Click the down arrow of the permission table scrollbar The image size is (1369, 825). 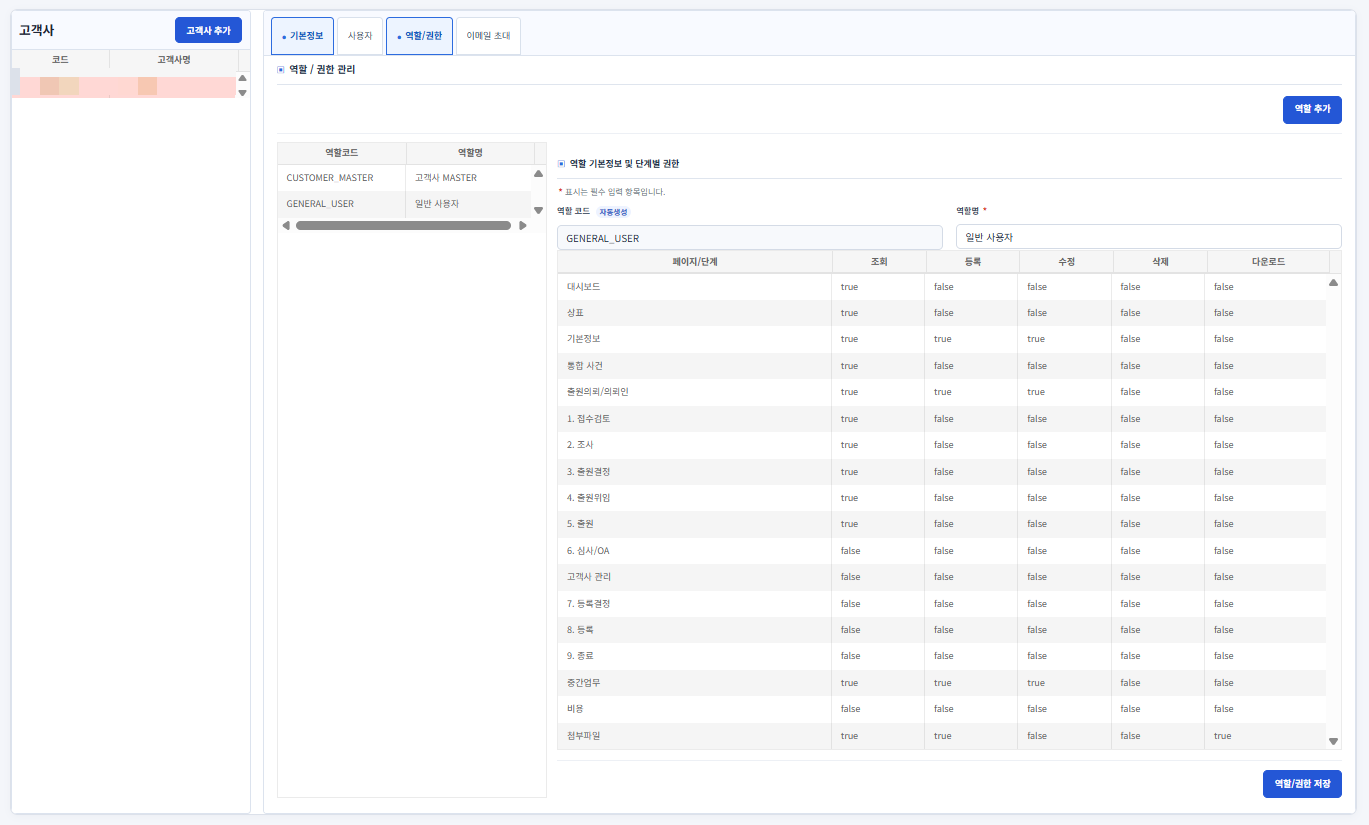(x=1333, y=741)
